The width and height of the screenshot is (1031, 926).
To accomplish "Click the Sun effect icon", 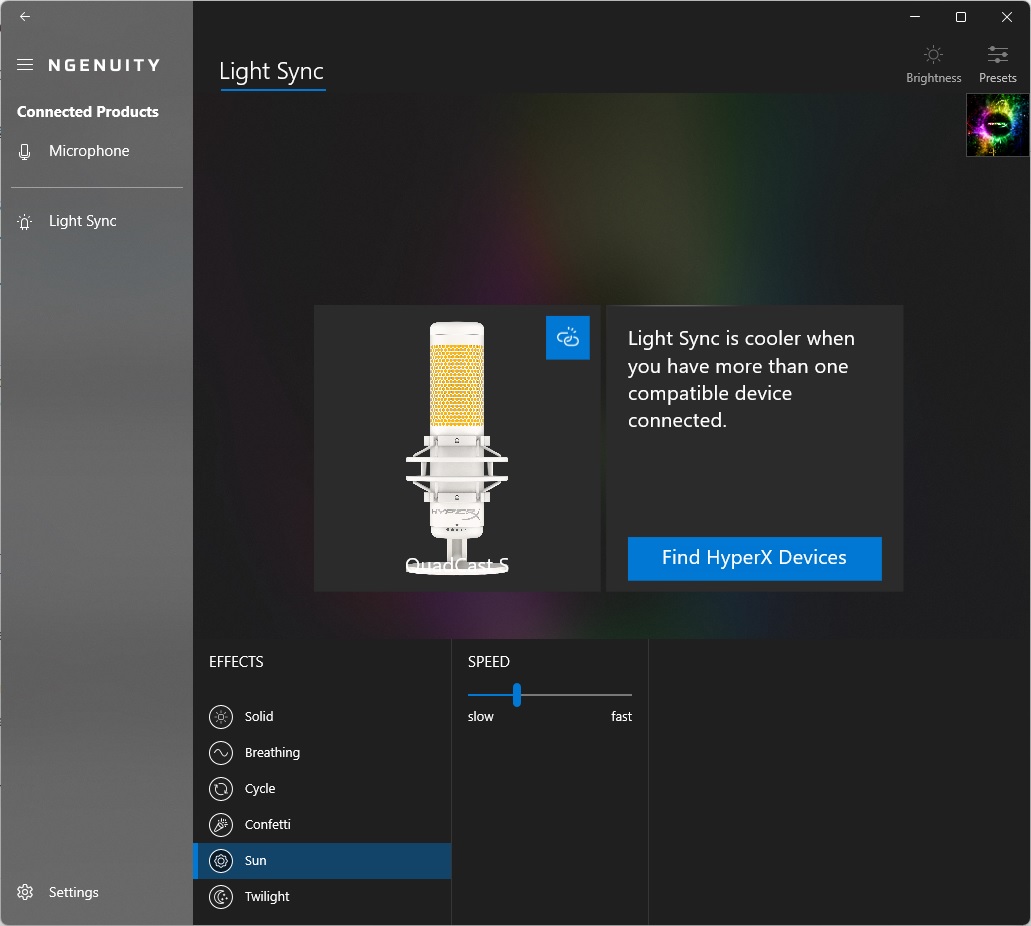I will tap(221, 860).
